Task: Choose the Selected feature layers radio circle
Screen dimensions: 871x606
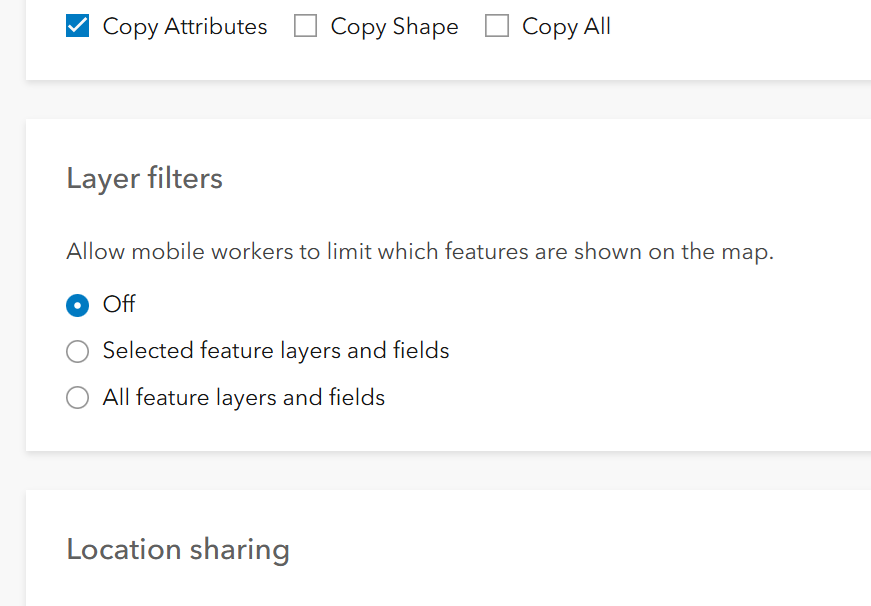Action: 78,352
